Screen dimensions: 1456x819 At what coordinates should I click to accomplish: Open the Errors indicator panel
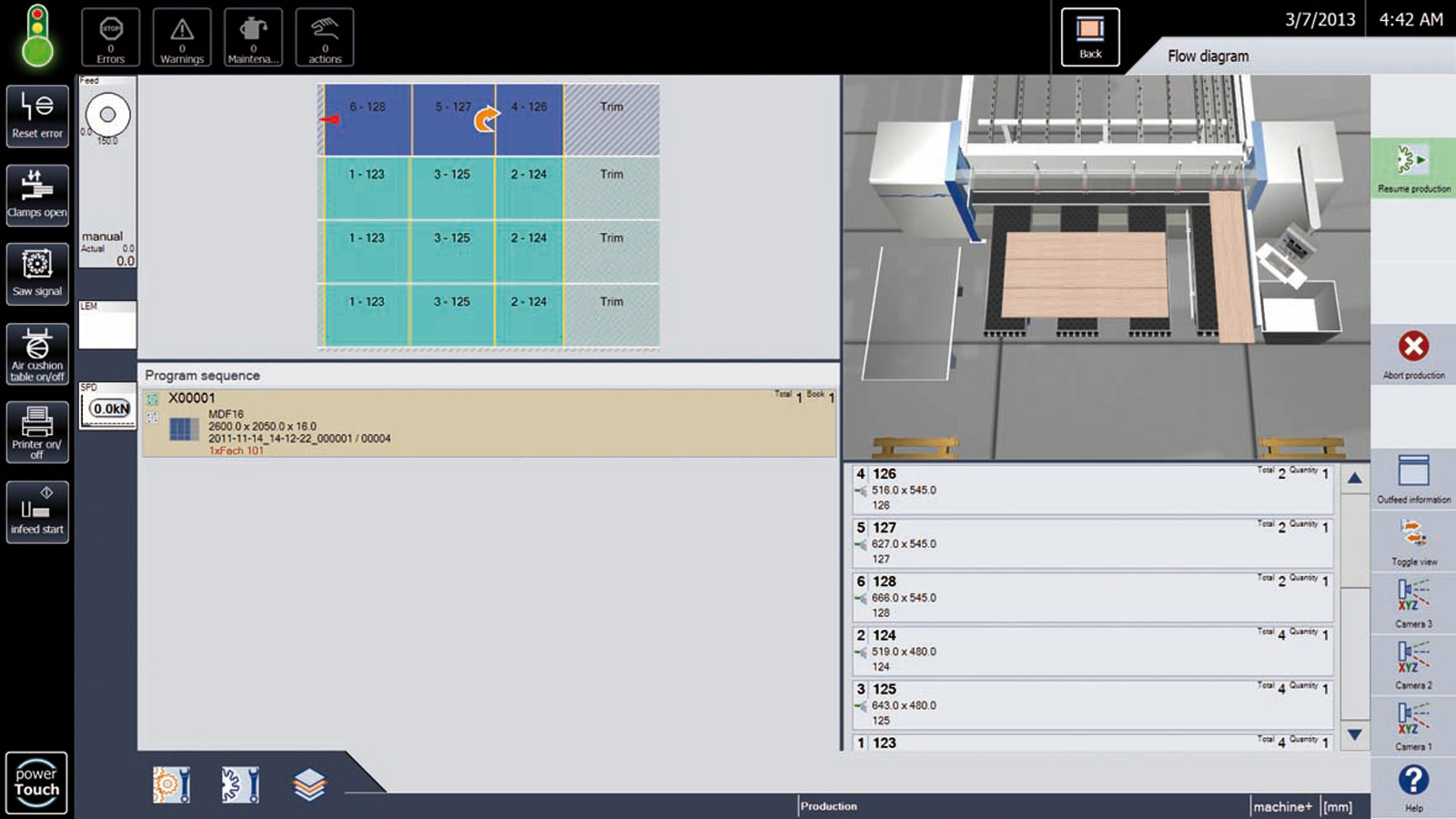coord(110,37)
